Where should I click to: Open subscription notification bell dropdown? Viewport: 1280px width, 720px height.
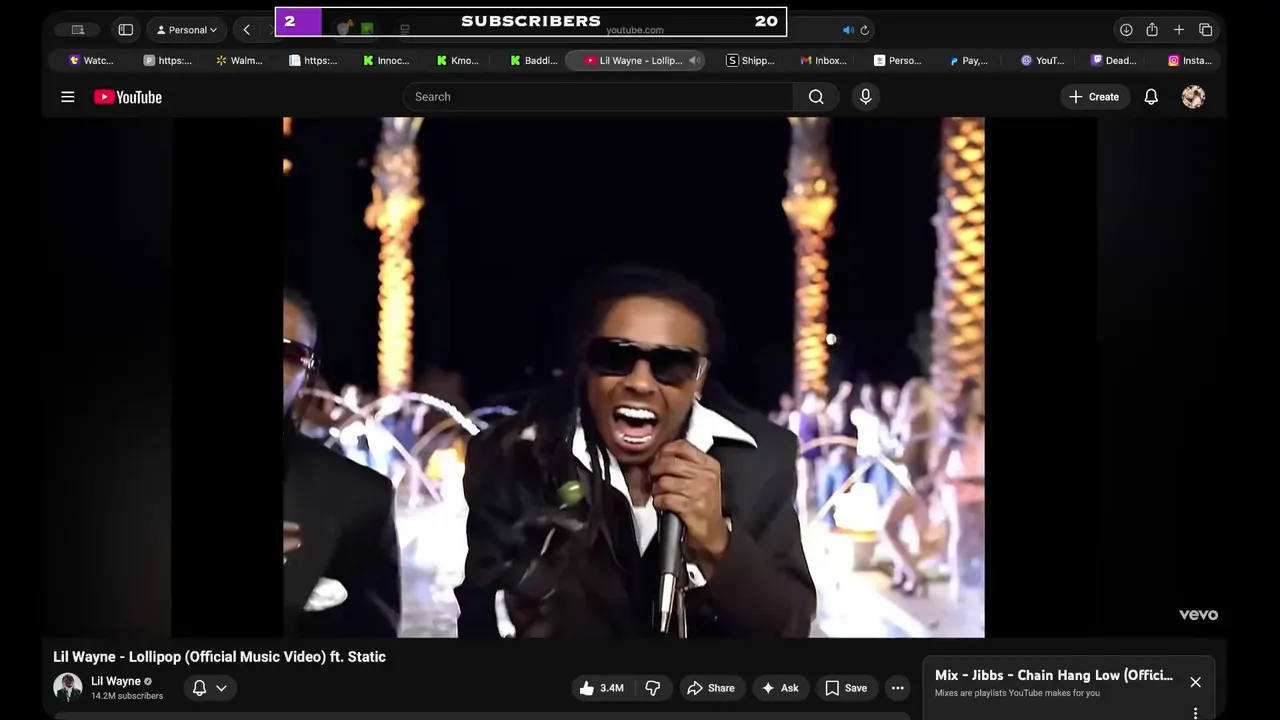pos(210,688)
